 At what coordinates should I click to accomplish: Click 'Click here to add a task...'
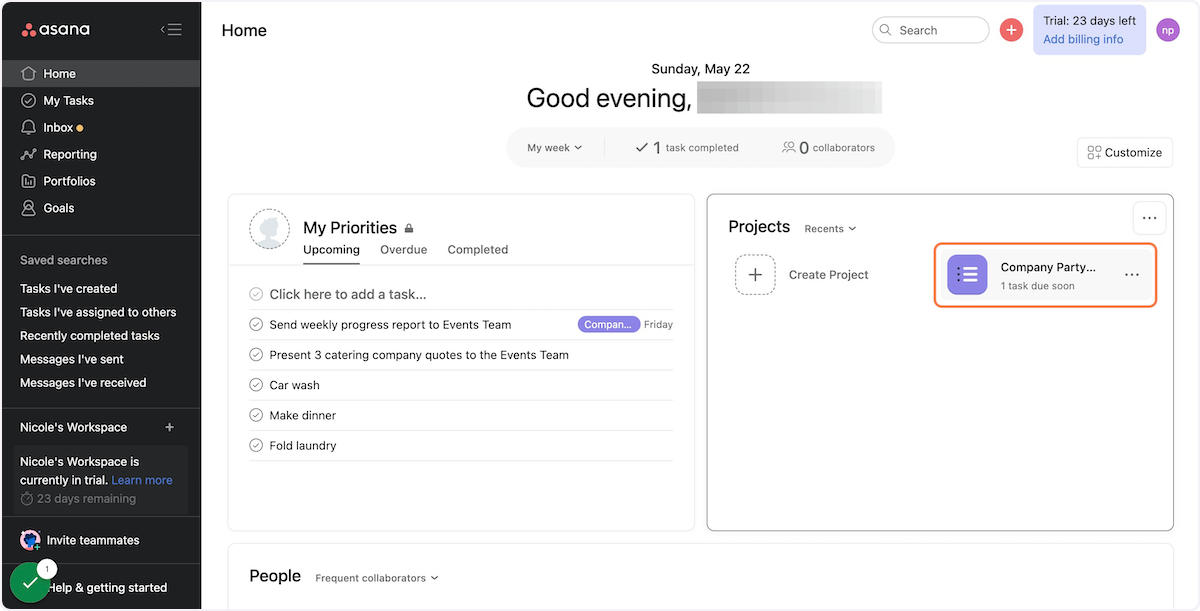click(348, 294)
